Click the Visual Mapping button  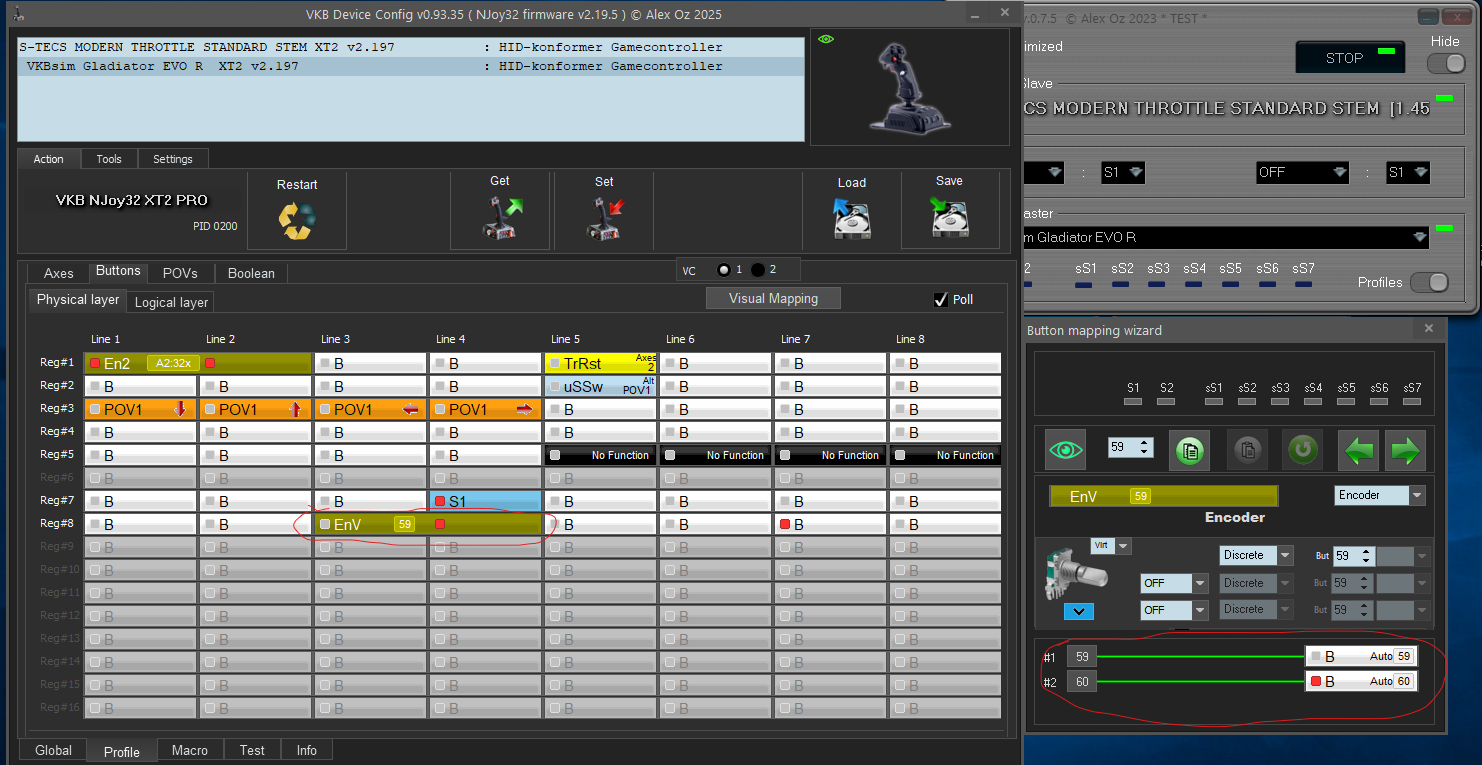click(x=773, y=298)
